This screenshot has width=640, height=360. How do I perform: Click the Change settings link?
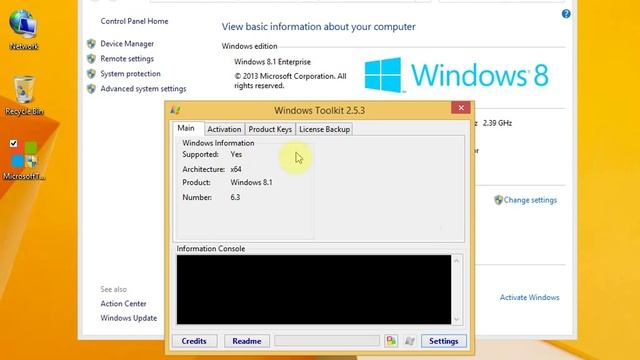[x=530, y=200]
